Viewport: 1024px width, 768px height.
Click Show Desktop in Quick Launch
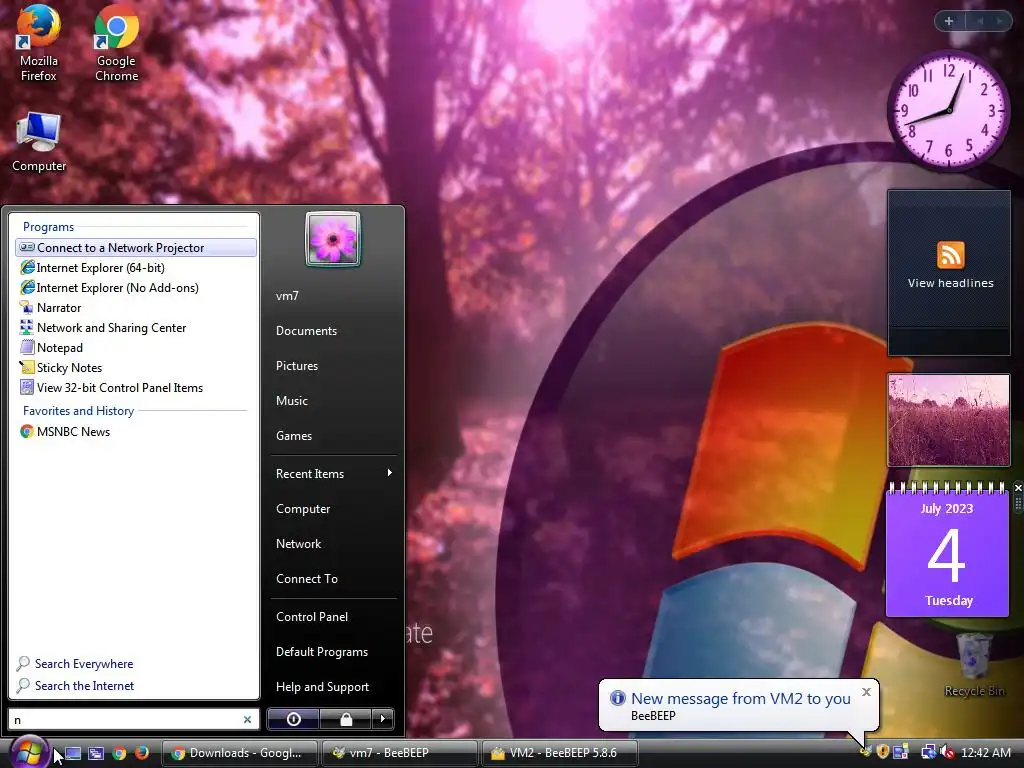coord(73,753)
